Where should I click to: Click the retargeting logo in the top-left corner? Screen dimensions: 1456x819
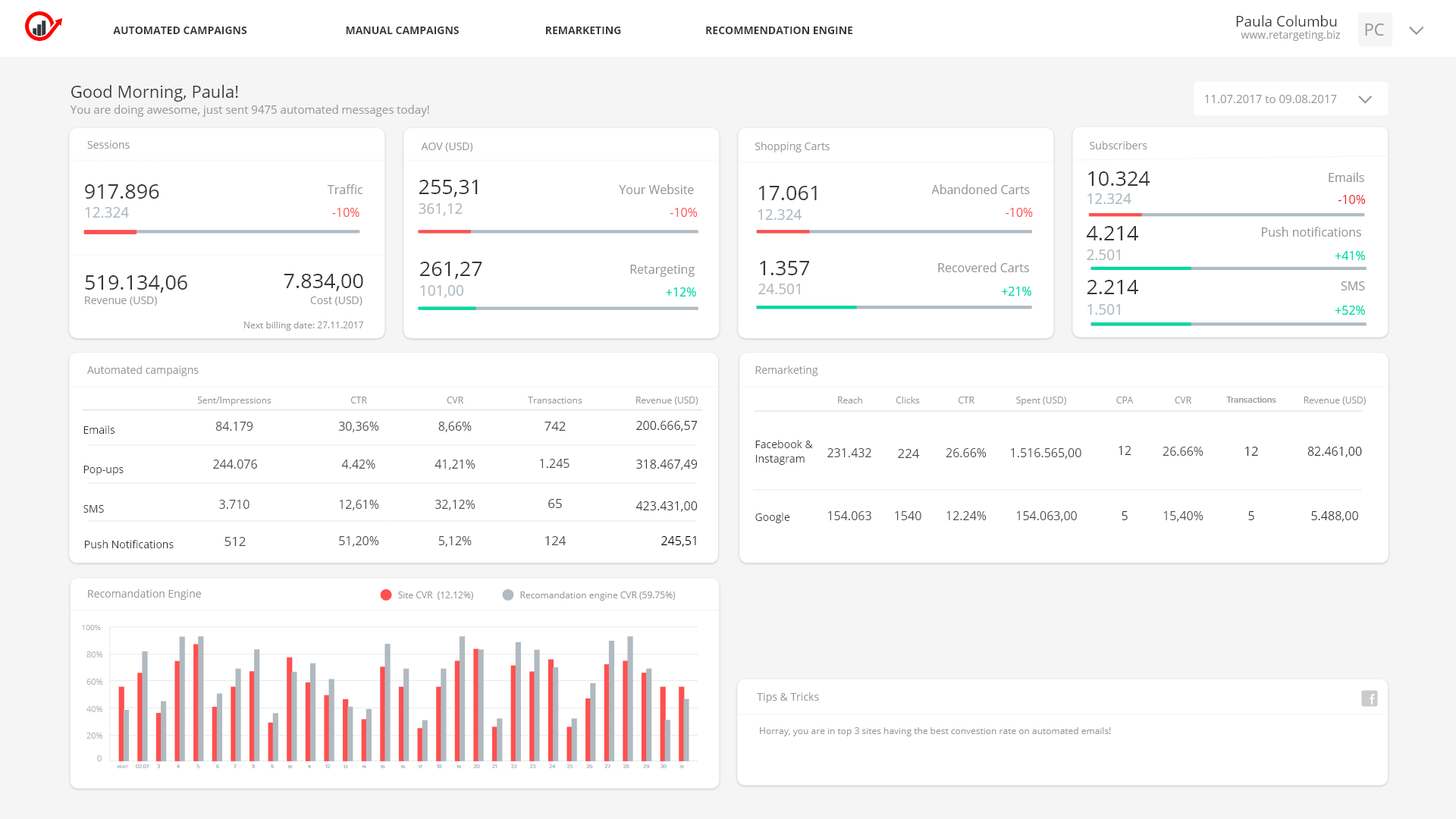pos(42,28)
